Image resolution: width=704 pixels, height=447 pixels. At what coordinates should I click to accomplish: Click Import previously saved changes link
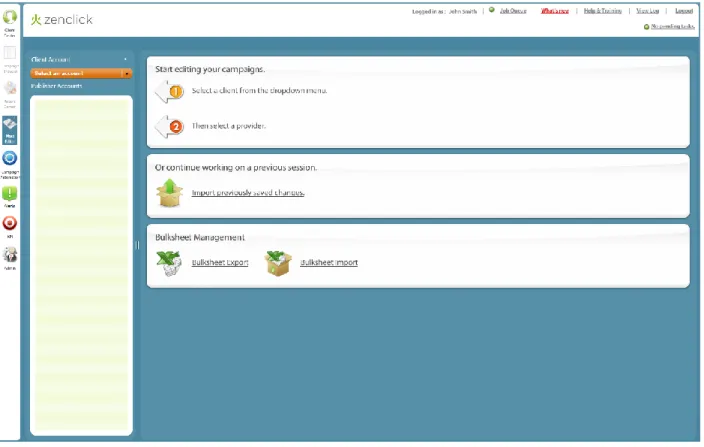[248, 193]
